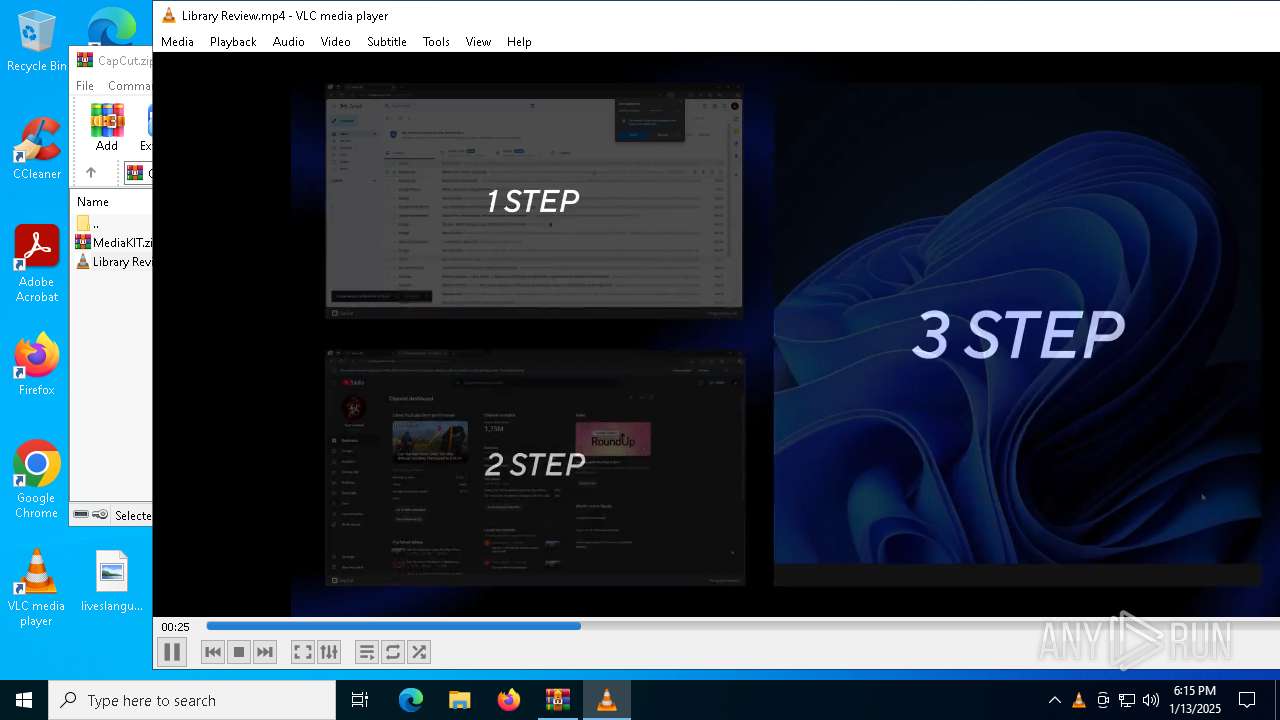Open File Explorer from taskbar
The height and width of the screenshot is (720, 1280).
point(460,700)
